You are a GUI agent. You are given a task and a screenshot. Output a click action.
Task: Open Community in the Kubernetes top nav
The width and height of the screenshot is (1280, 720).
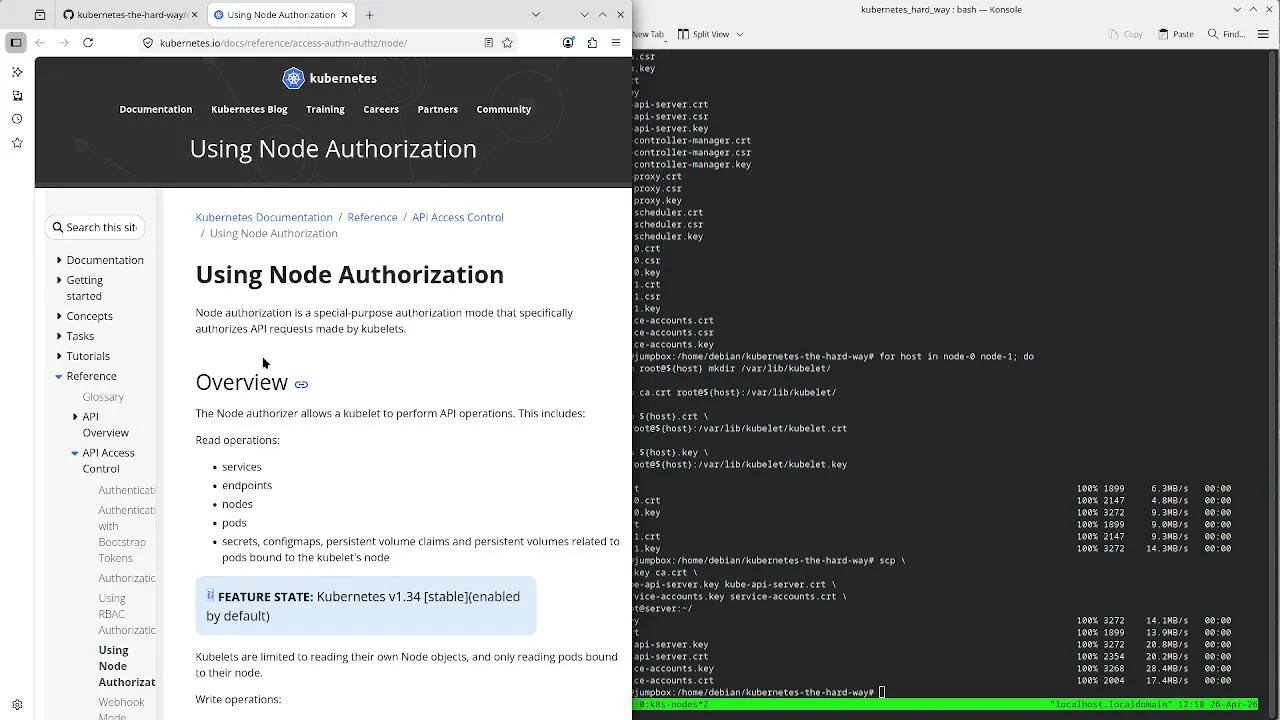[x=504, y=109]
